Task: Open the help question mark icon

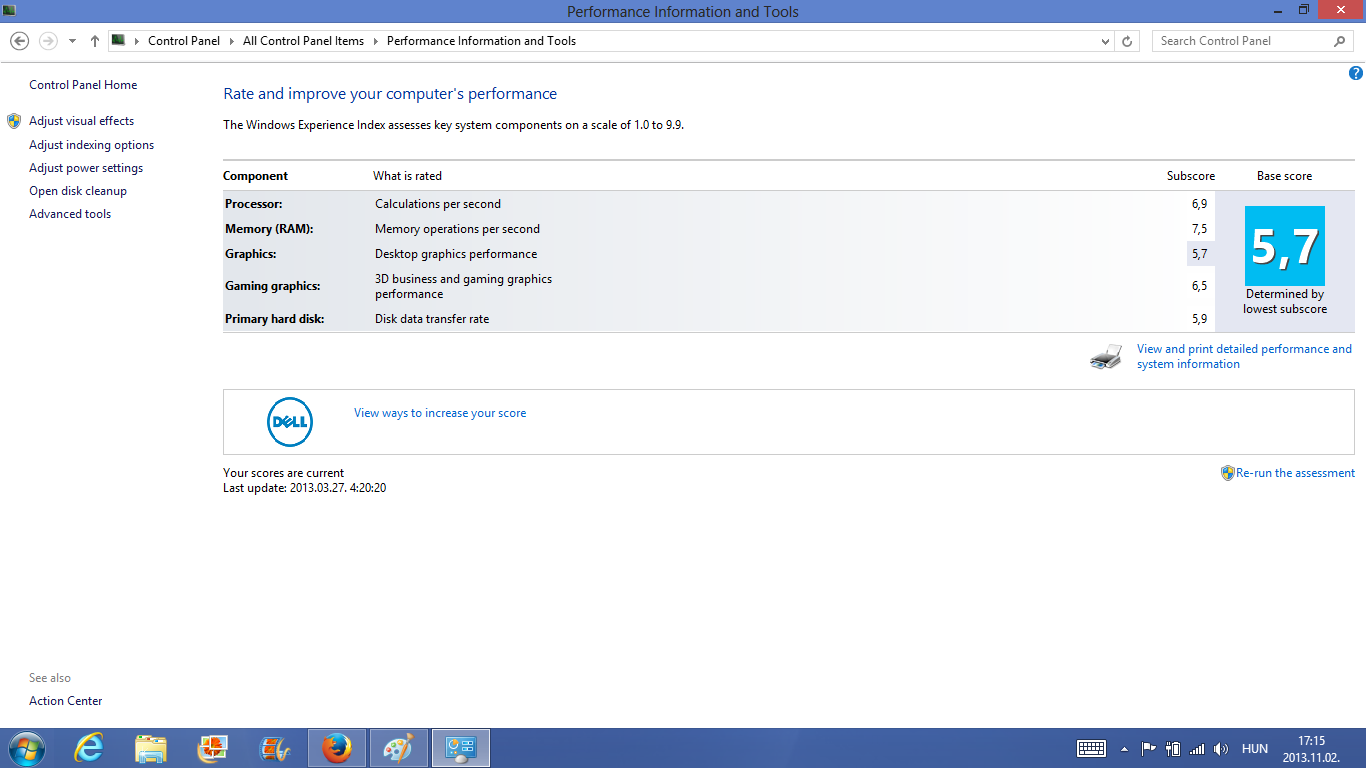Action: [x=1356, y=73]
